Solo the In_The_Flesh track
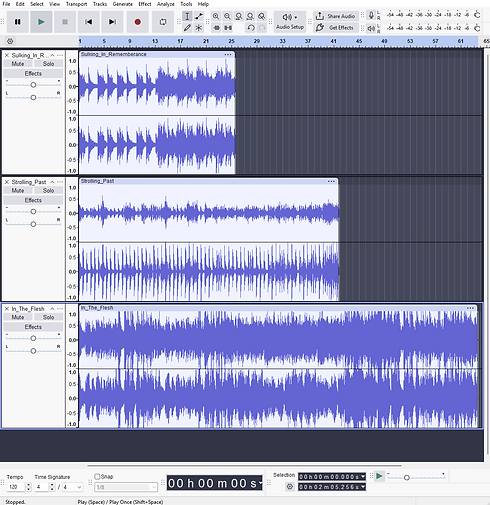This screenshot has width=490, height=505. point(48,317)
